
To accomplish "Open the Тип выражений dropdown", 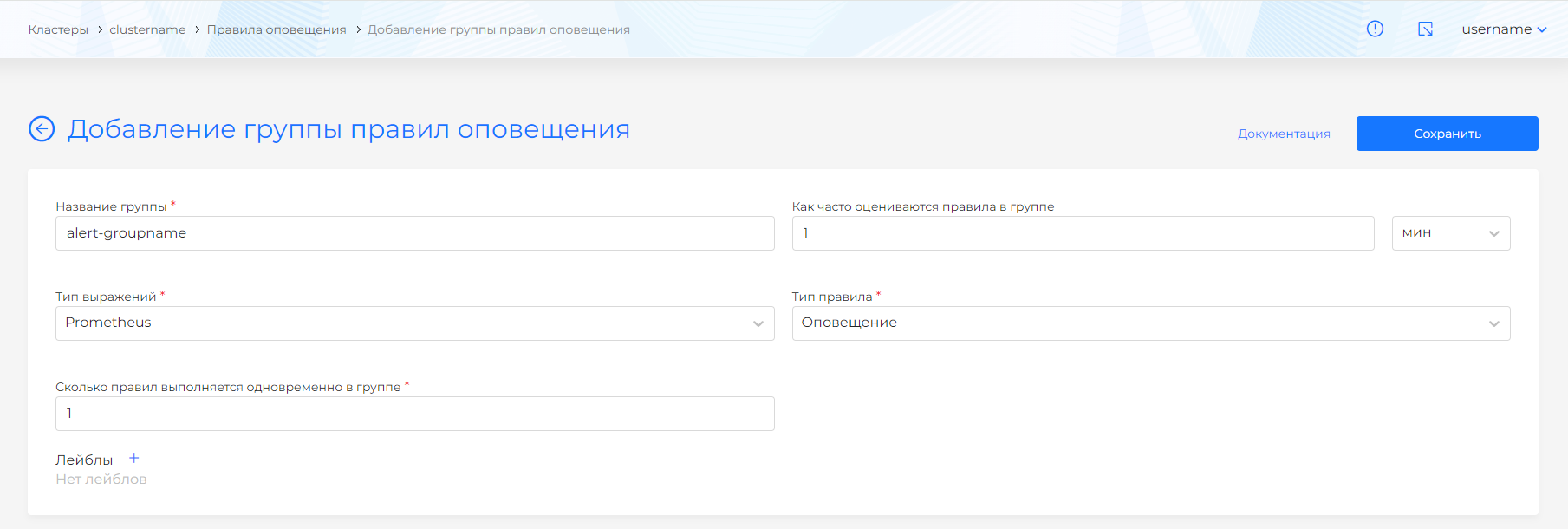I will point(414,323).
